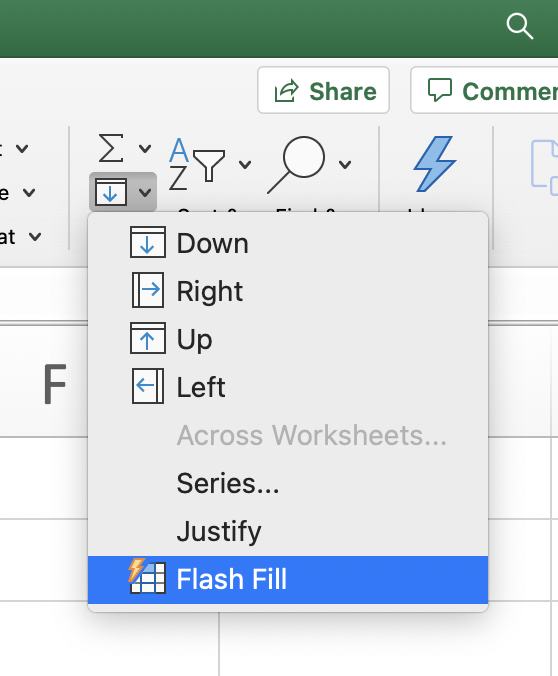The image size is (558, 676).
Task: Expand the AutoSum dropdown arrow
Action: [145, 149]
